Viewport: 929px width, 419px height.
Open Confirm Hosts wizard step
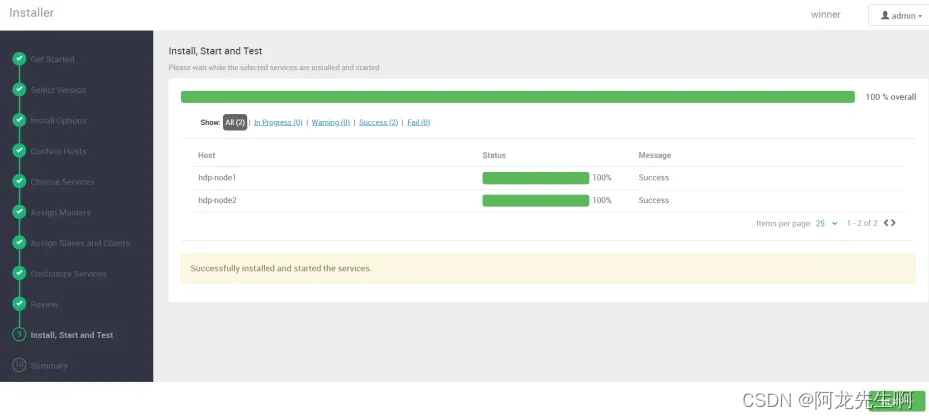coord(59,151)
